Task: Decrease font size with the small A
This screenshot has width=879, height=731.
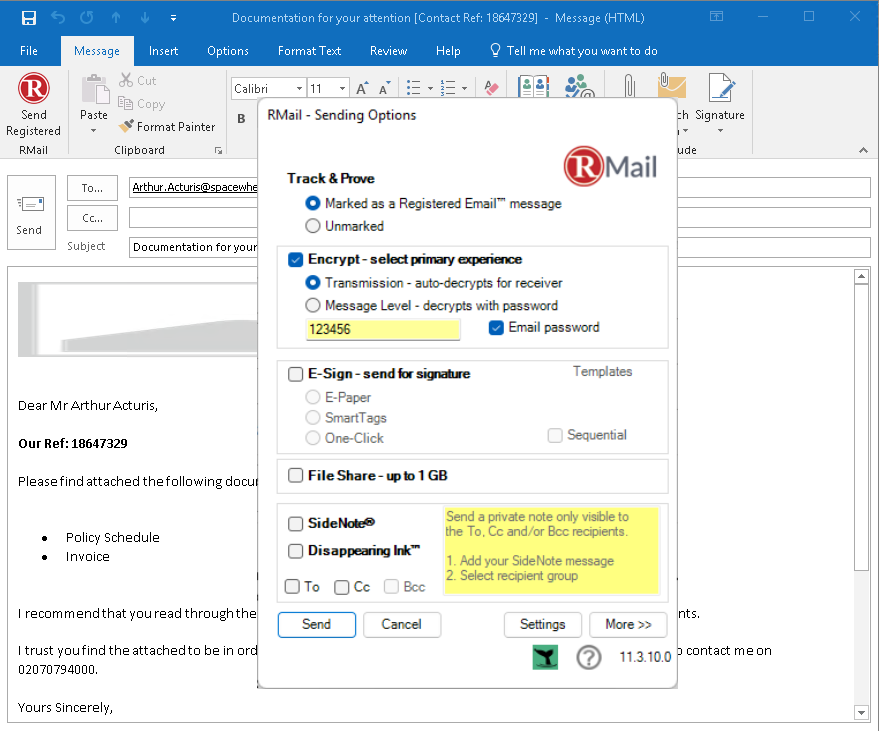Action: tap(385, 88)
